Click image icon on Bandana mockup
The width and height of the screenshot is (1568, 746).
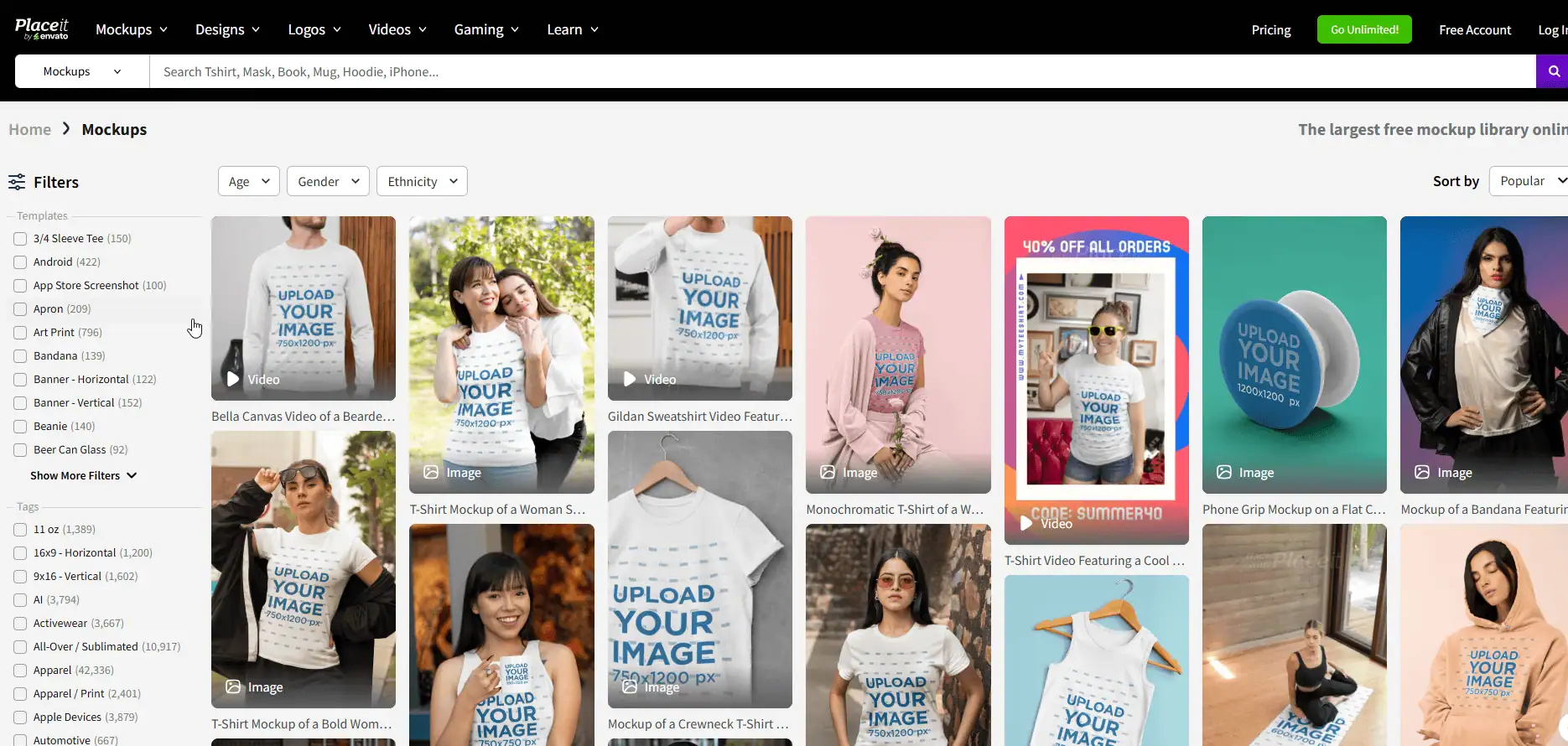[1422, 472]
